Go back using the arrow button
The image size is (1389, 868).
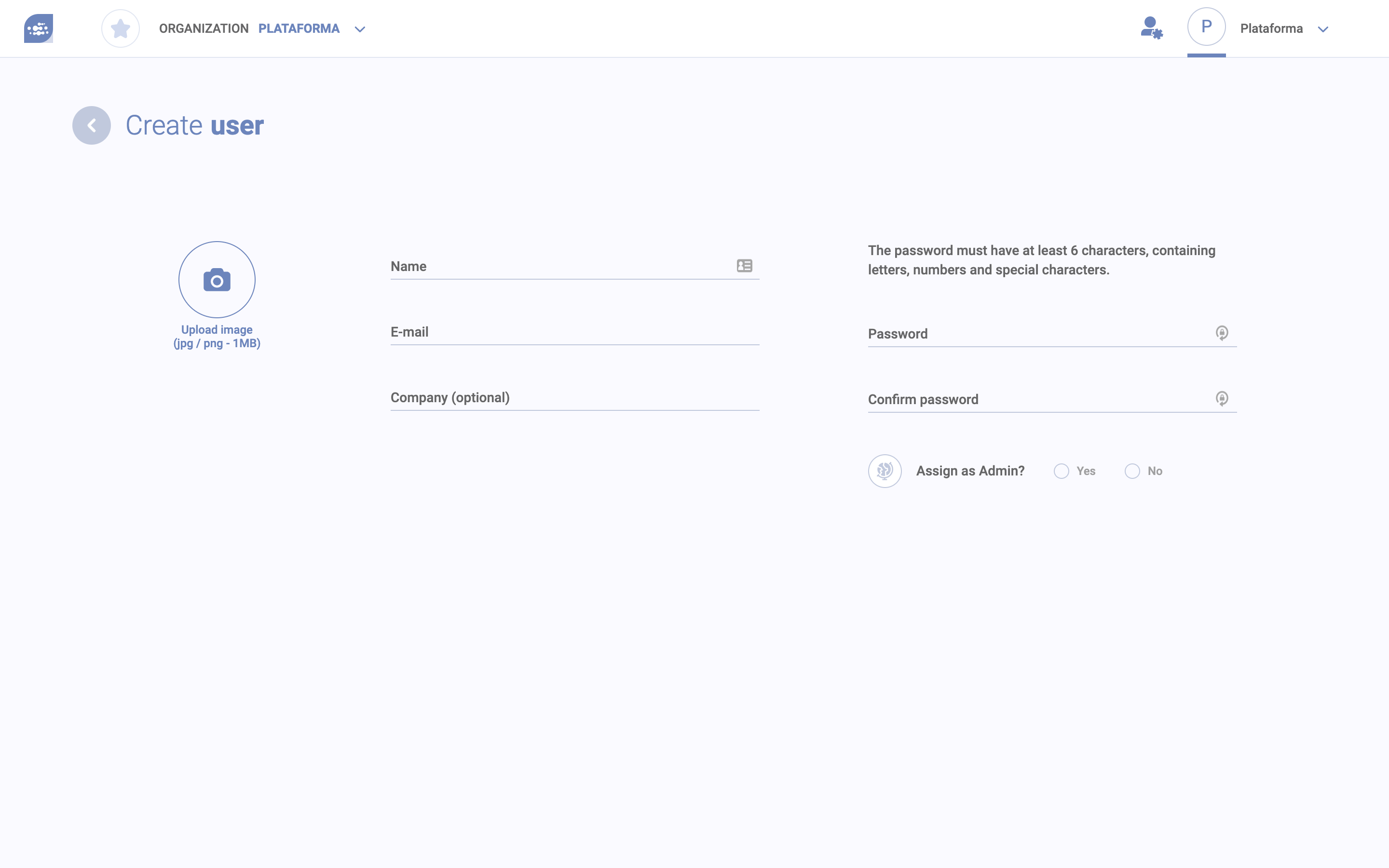(91, 125)
